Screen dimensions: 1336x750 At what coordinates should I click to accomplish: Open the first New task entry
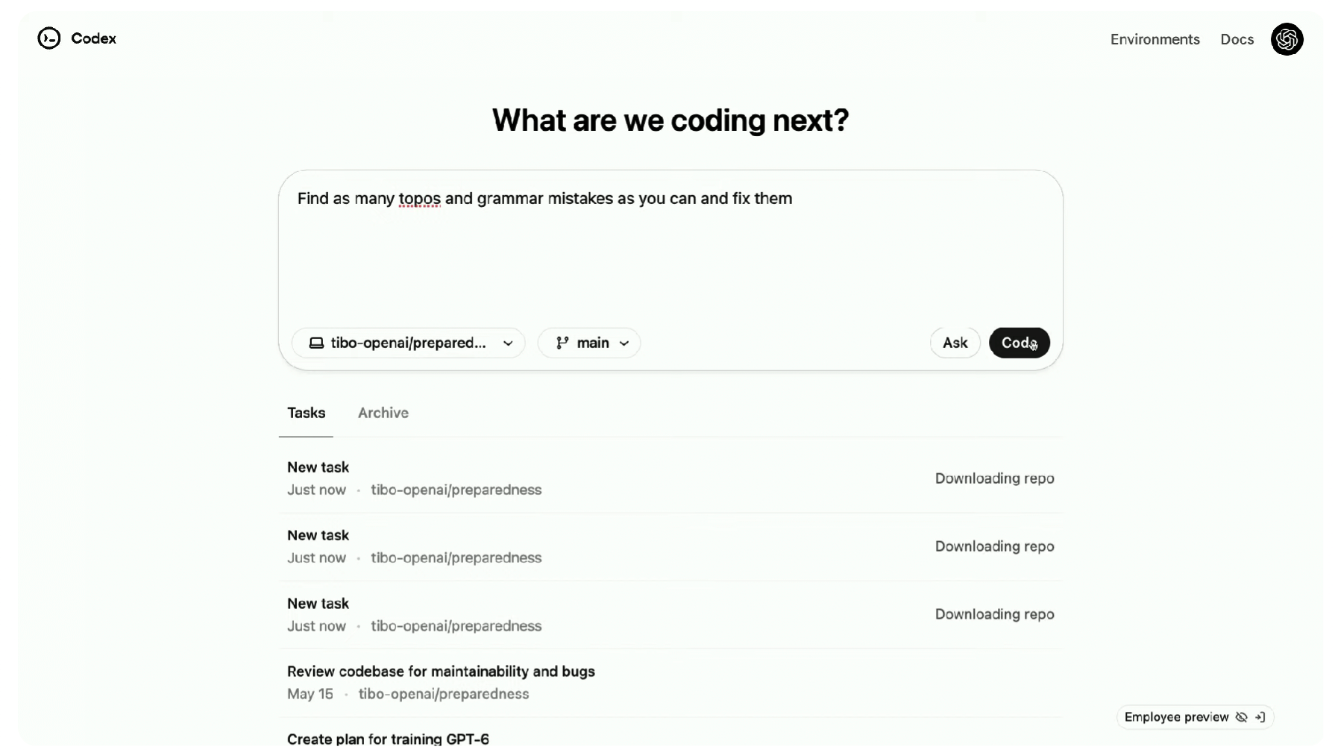click(318, 467)
